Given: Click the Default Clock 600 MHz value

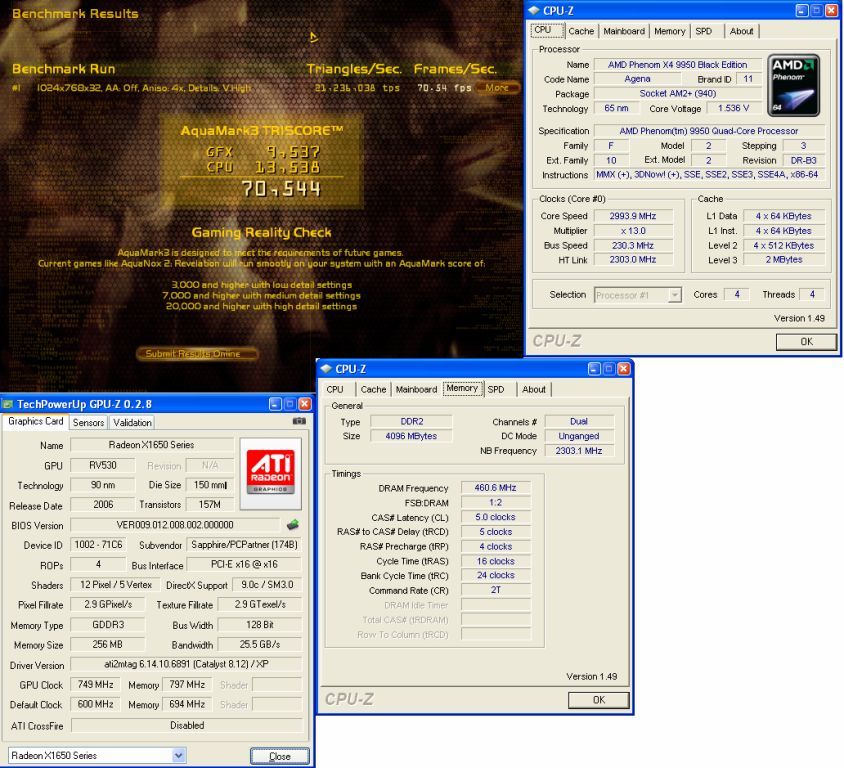Looking at the screenshot, I should [x=95, y=704].
